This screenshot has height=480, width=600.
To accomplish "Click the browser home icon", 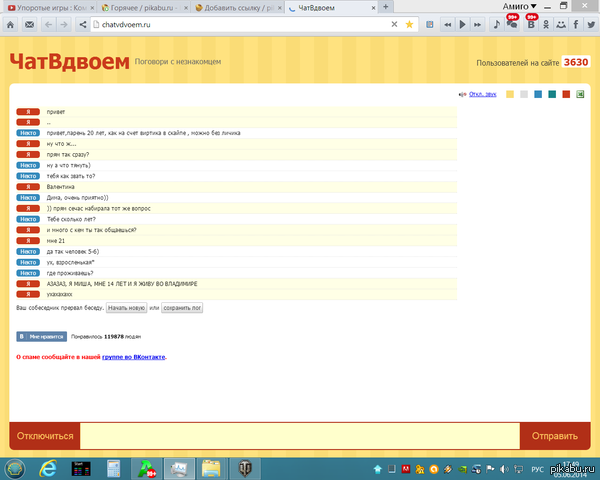I will 9,23.
